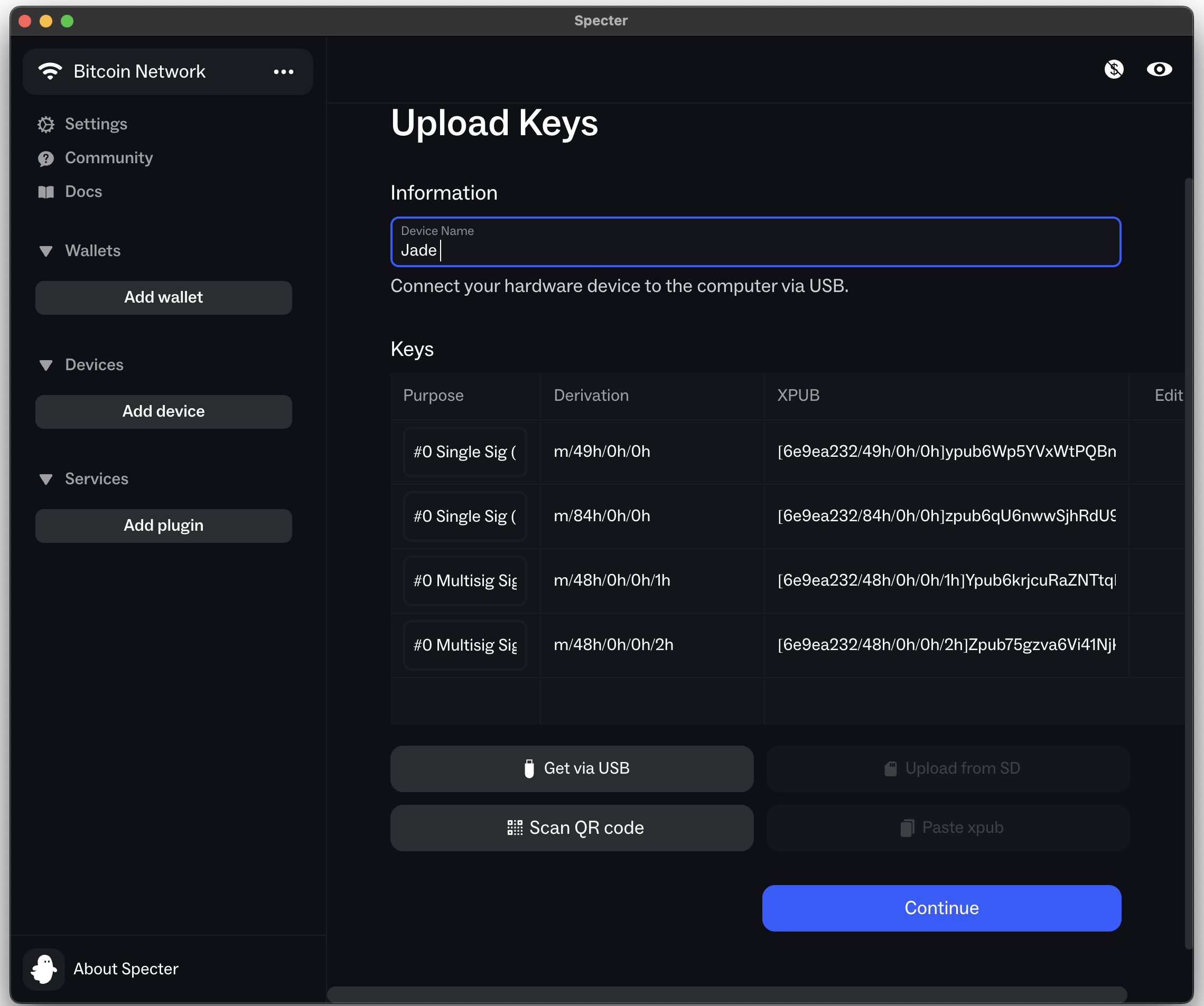Click the Upload Keys page heading
Screen dimensions: 1204x1006
pyautogui.click(x=494, y=123)
